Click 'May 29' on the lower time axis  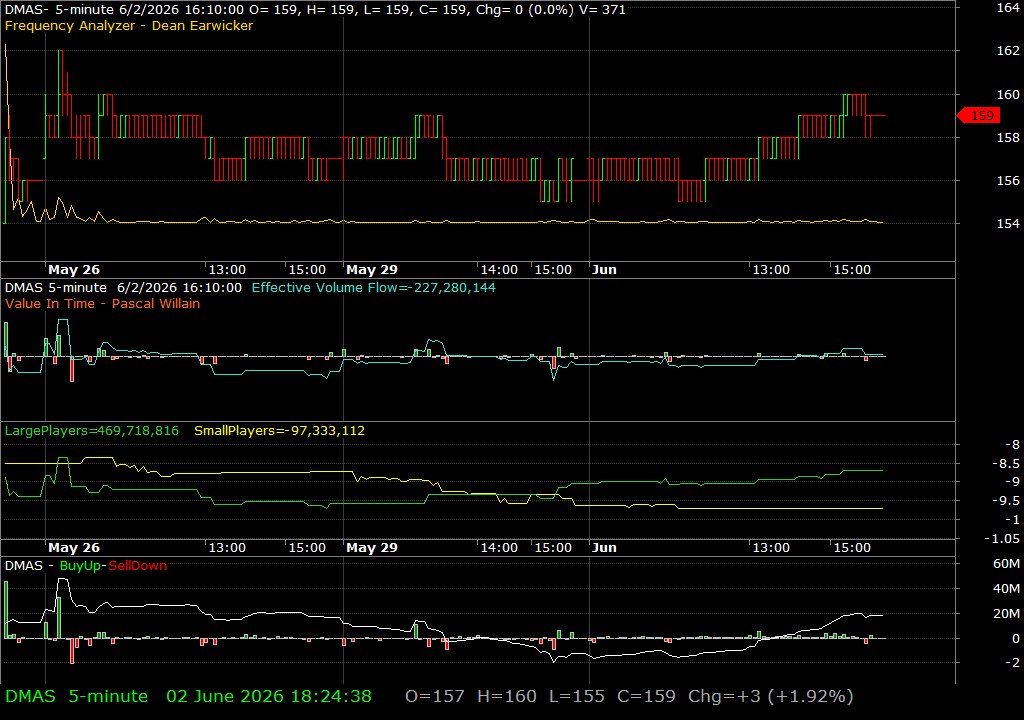coord(372,548)
